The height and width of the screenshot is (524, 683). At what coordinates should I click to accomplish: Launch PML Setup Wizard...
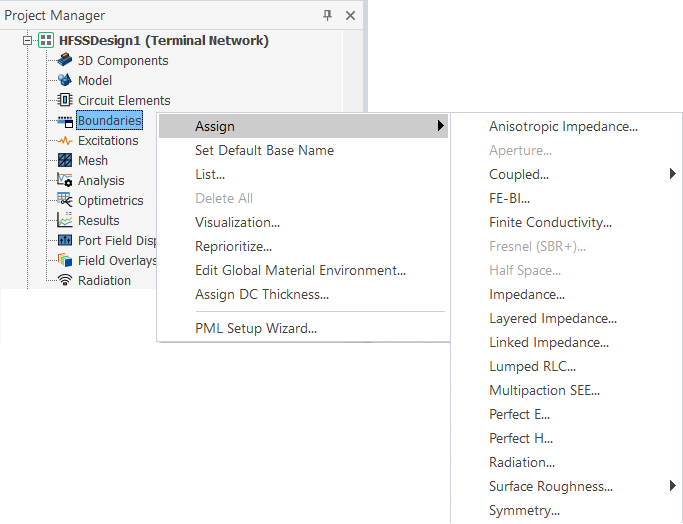(256, 328)
